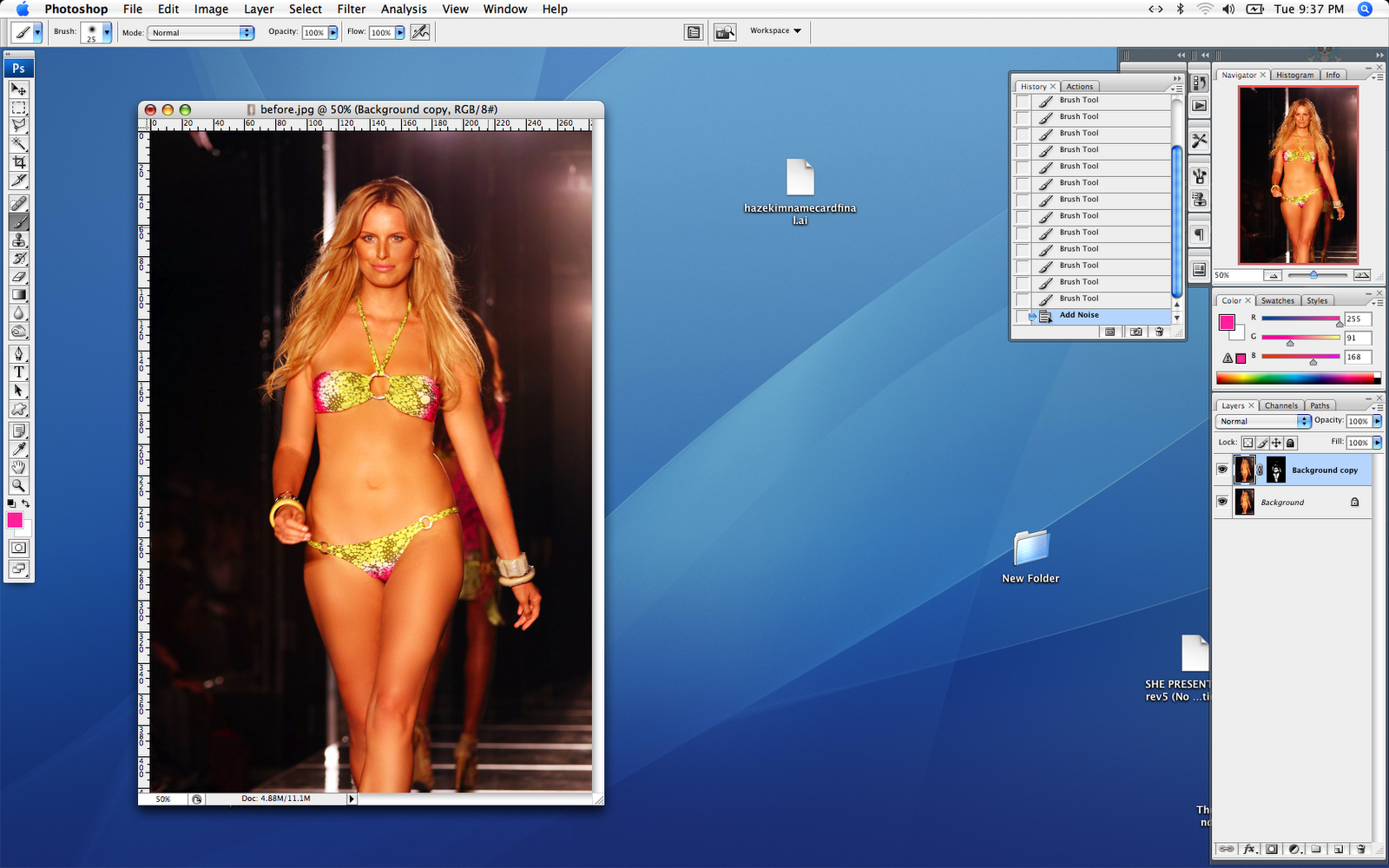1389x868 pixels.
Task: Open the collapsed Paragraph panel icon
Action: pos(1200,234)
